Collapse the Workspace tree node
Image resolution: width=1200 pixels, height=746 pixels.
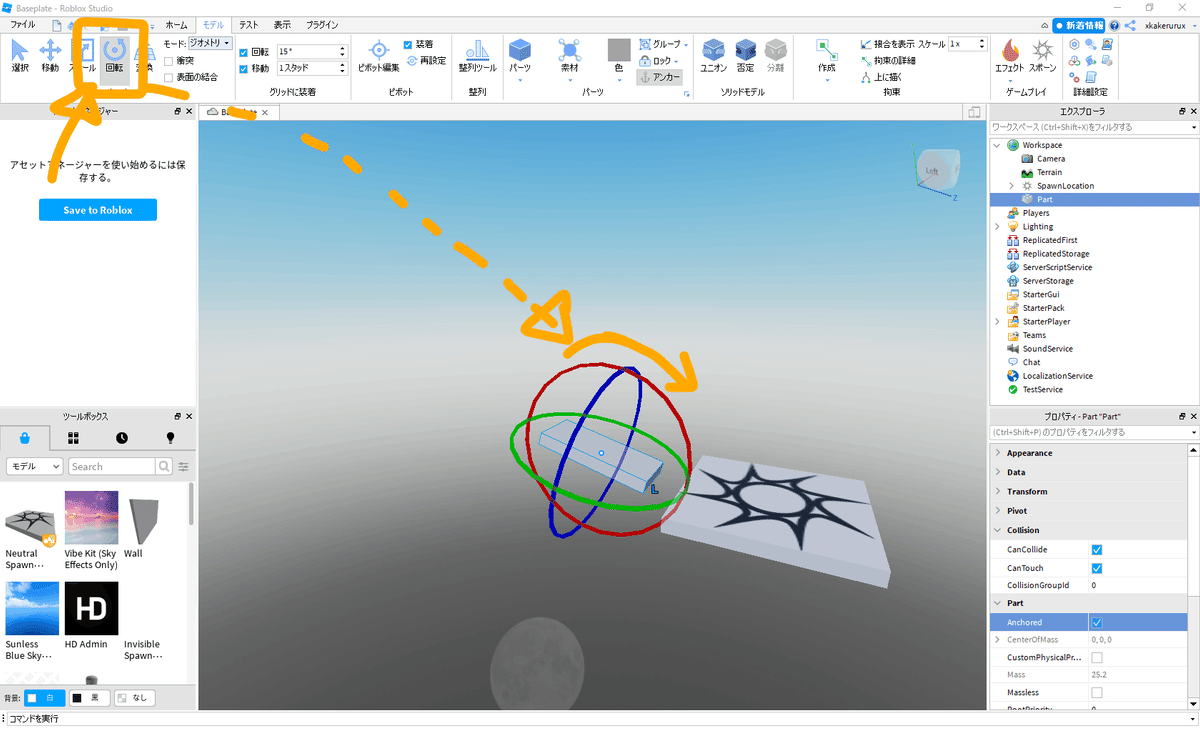click(997, 145)
